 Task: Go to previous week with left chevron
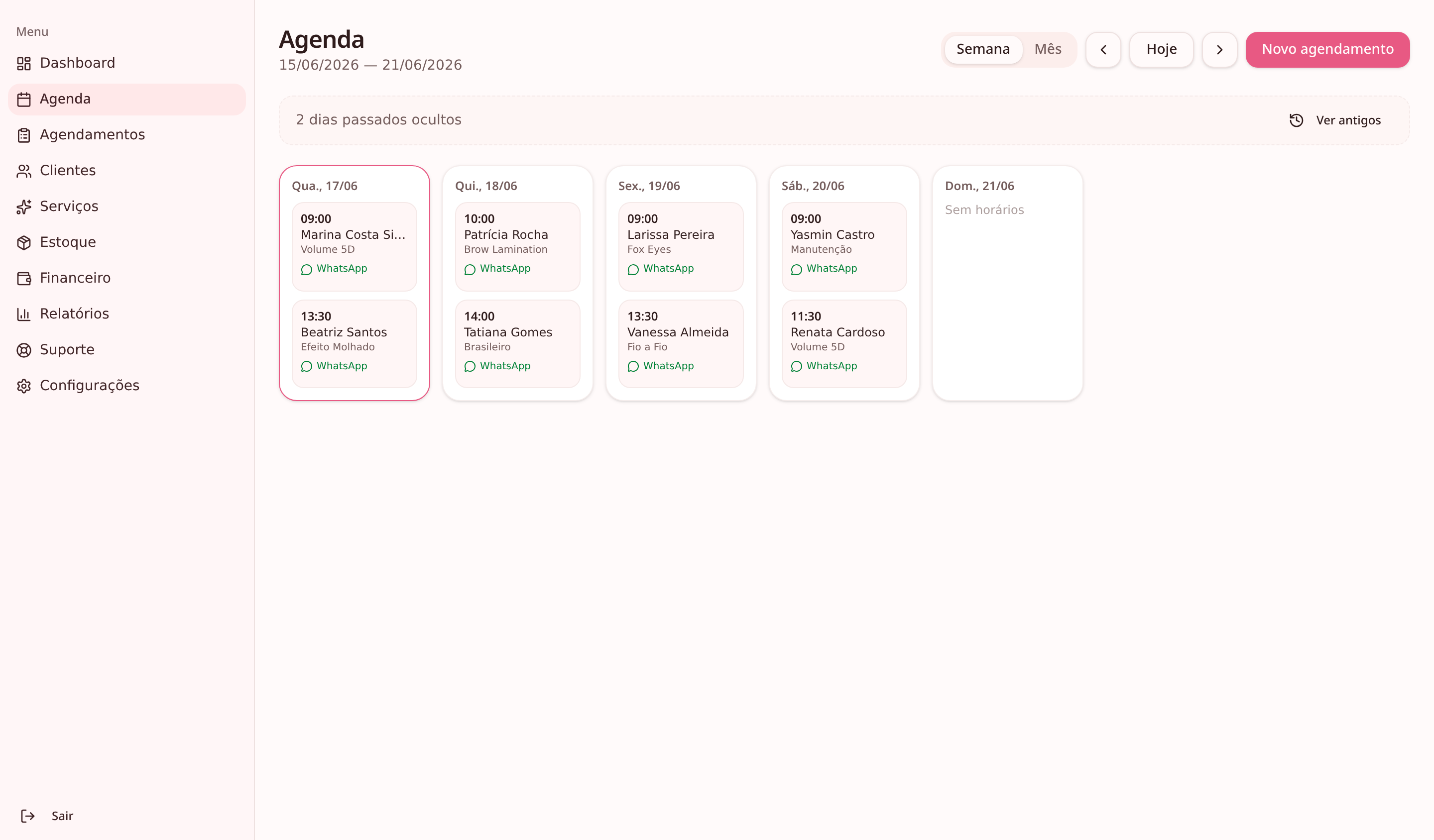pyautogui.click(x=1103, y=50)
